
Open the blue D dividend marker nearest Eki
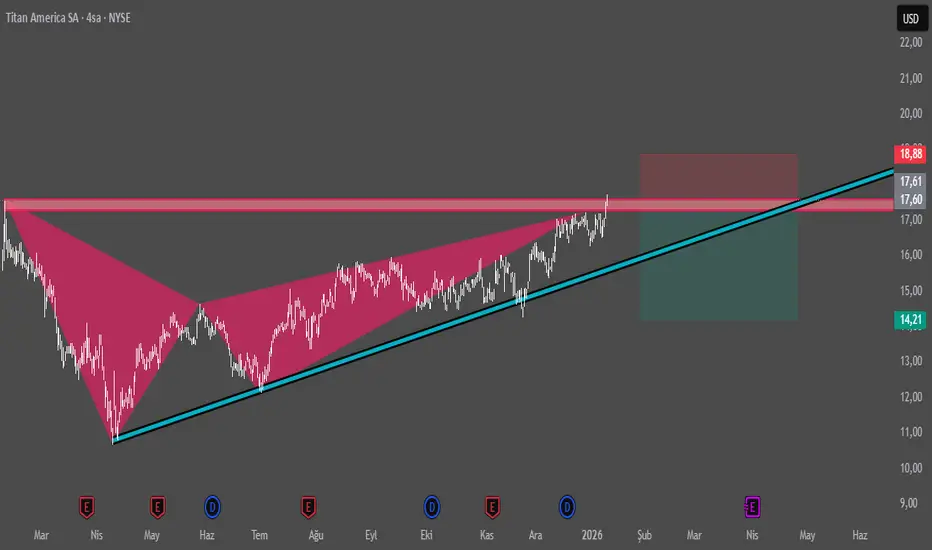432,507
